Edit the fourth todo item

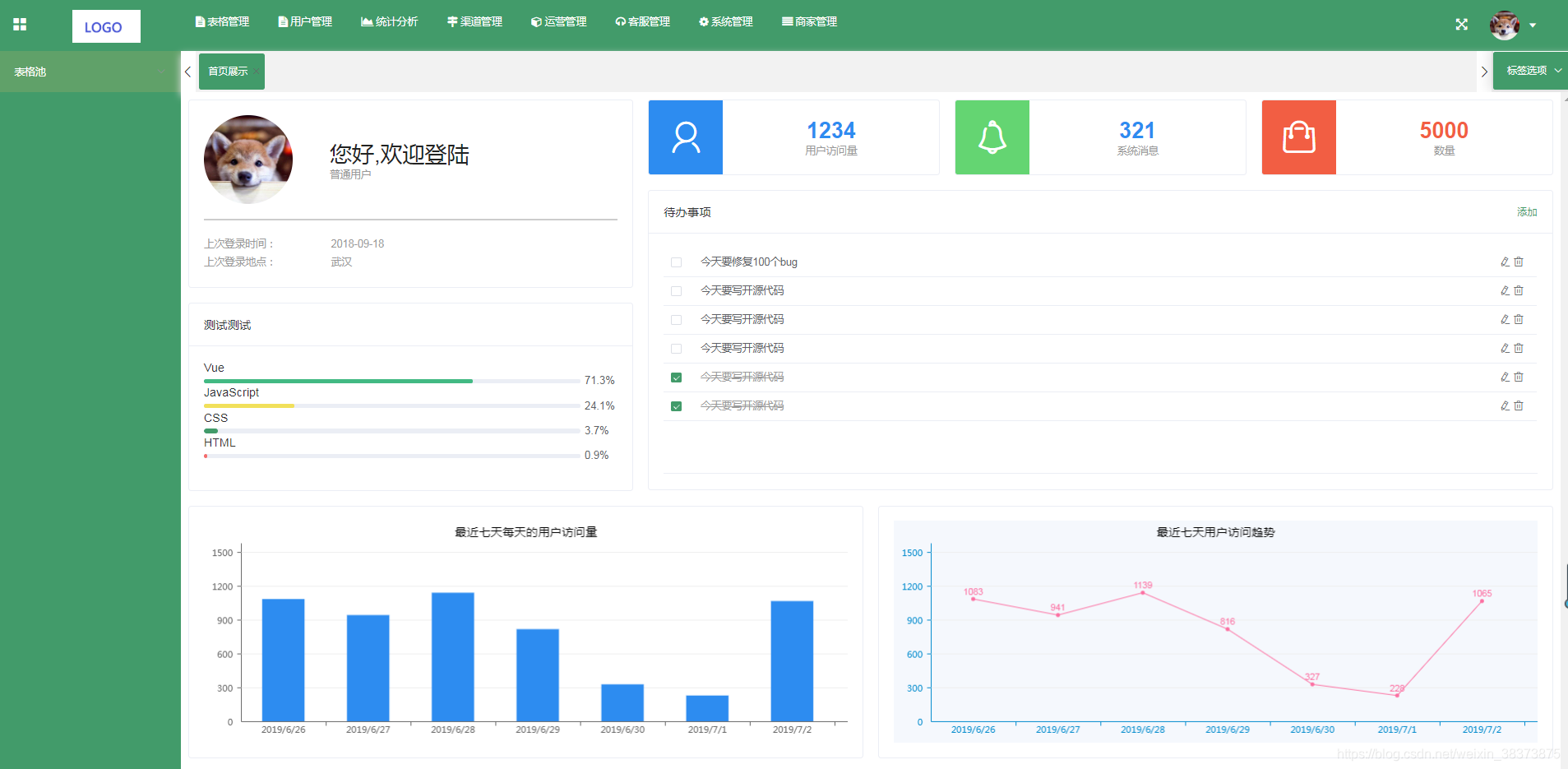[x=1505, y=348]
